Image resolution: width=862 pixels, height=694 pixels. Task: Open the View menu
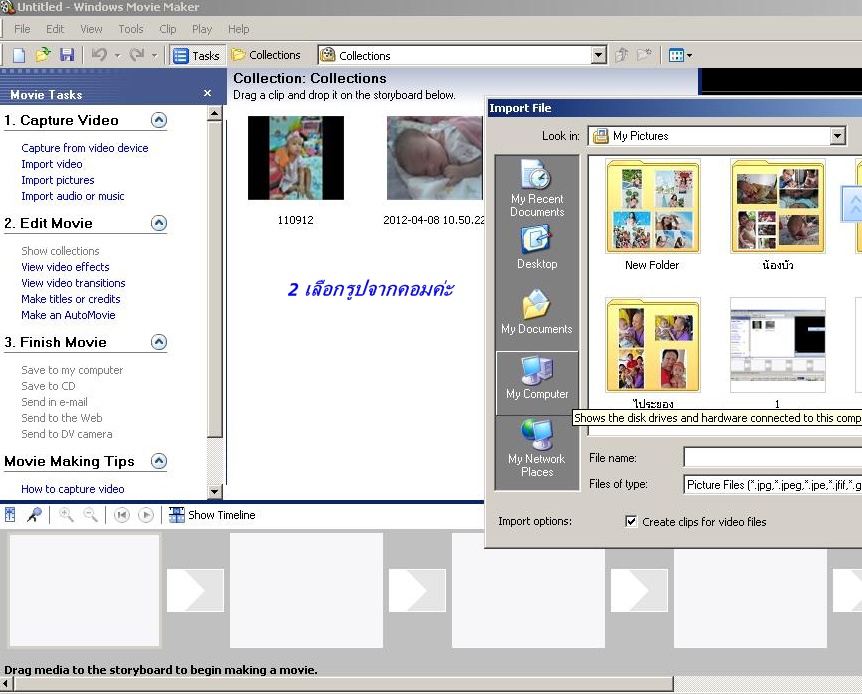[91, 29]
